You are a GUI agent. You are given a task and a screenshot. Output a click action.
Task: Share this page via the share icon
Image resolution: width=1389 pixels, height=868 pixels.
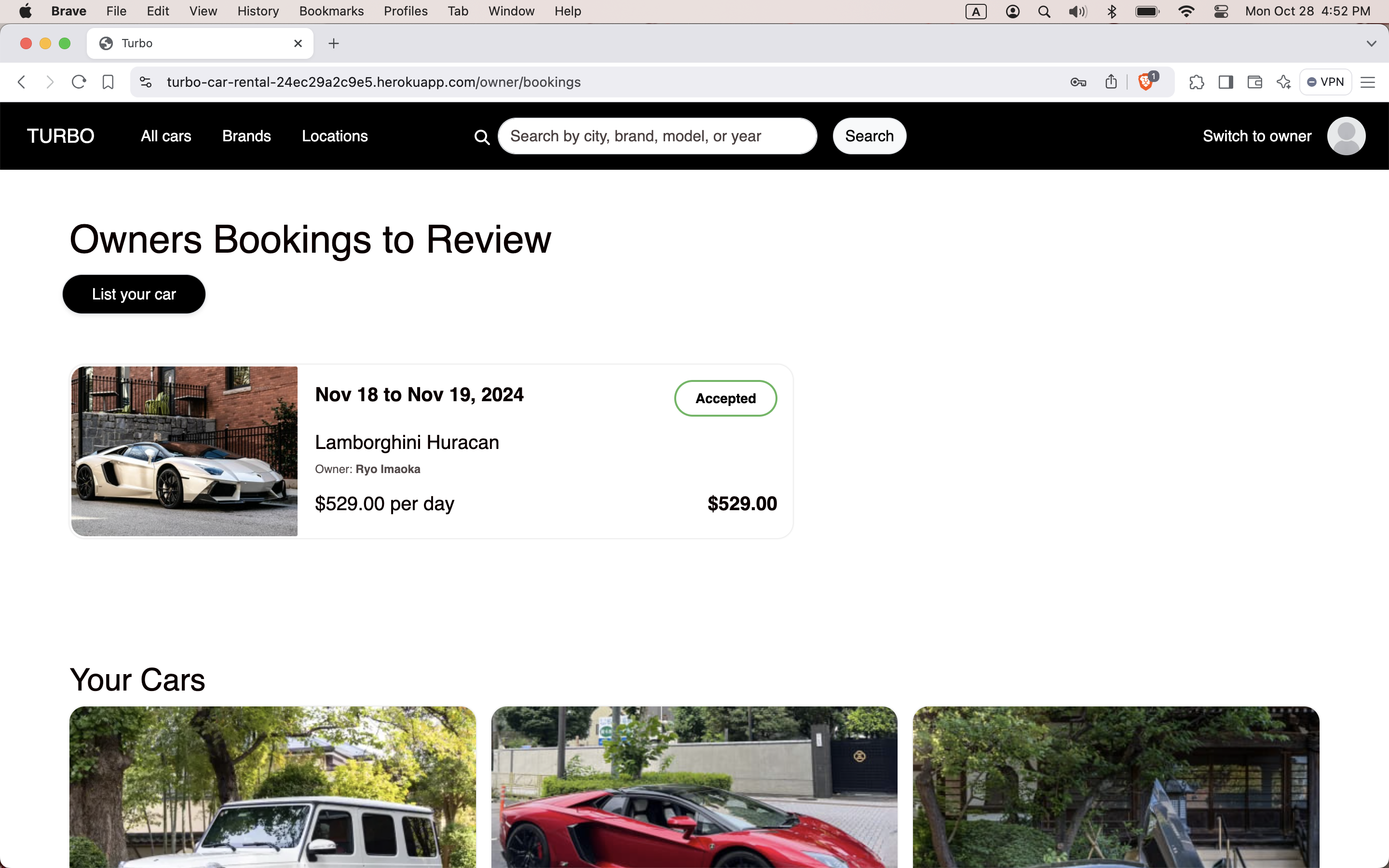pyautogui.click(x=1111, y=82)
